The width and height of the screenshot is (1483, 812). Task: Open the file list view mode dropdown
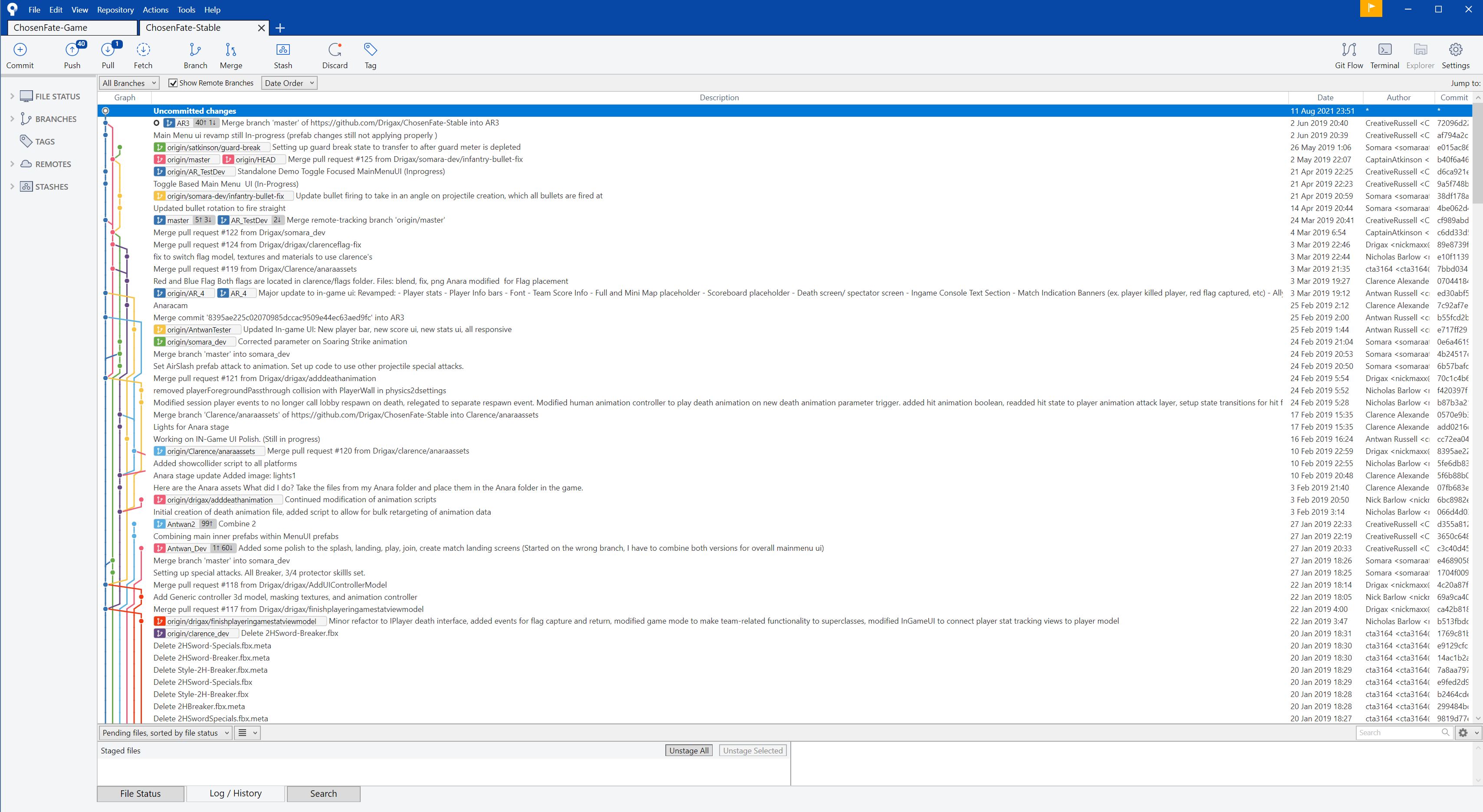(x=247, y=733)
